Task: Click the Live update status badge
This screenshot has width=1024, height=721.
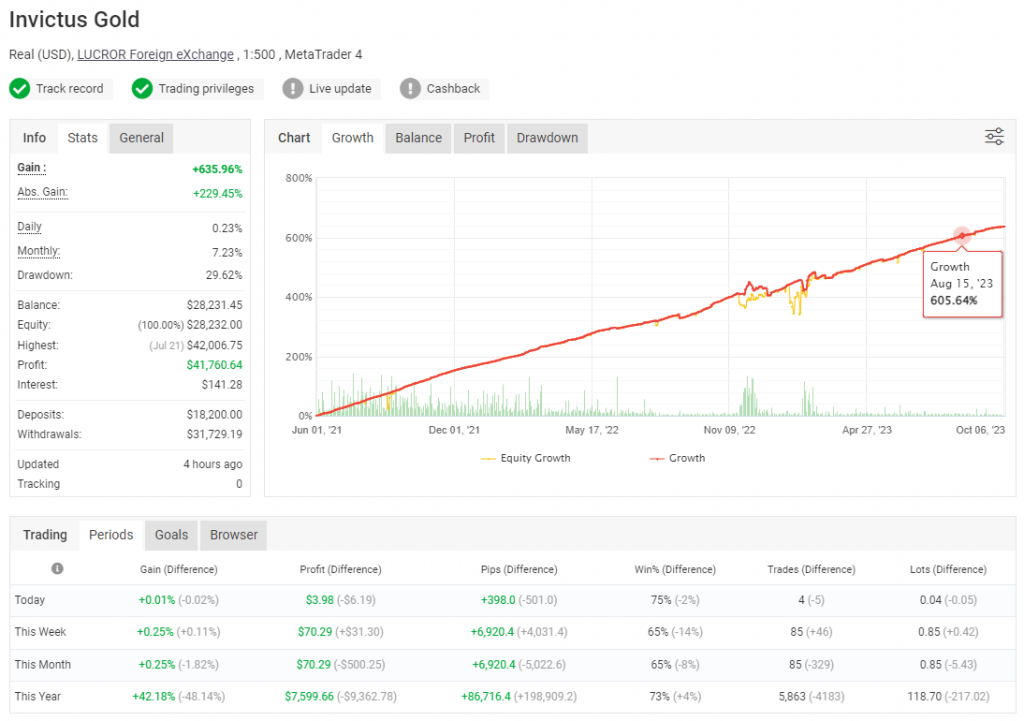Action: (x=330, y=88)
